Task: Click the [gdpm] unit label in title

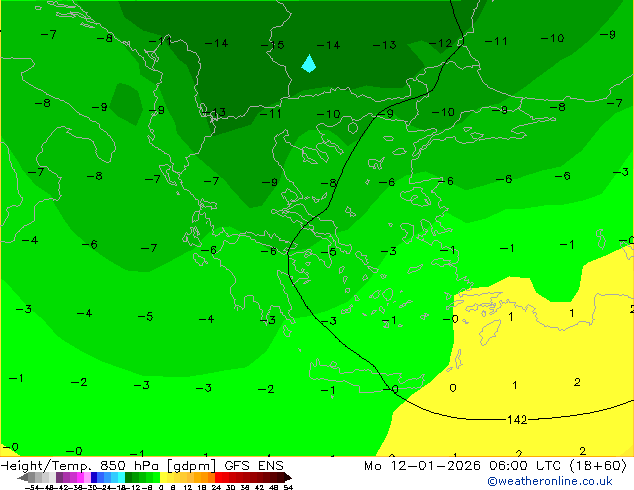Action: pos(191,466)
